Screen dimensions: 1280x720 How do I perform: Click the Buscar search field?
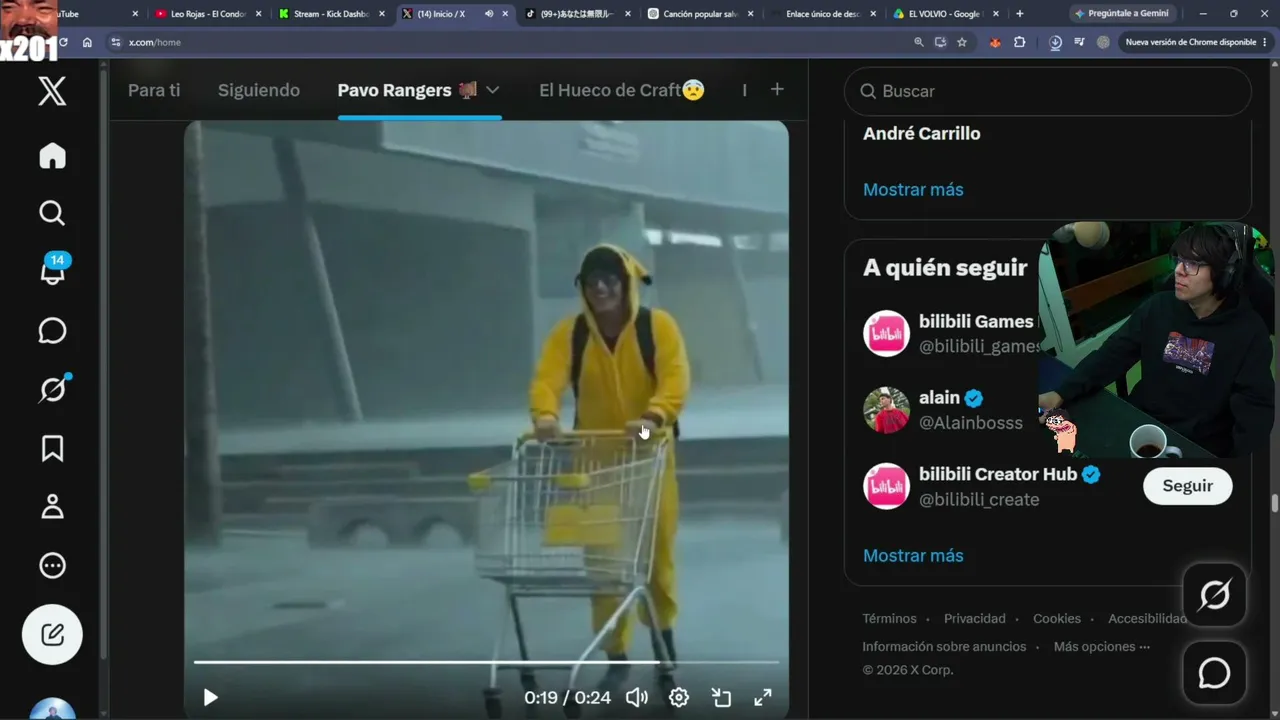[1048, 91]
